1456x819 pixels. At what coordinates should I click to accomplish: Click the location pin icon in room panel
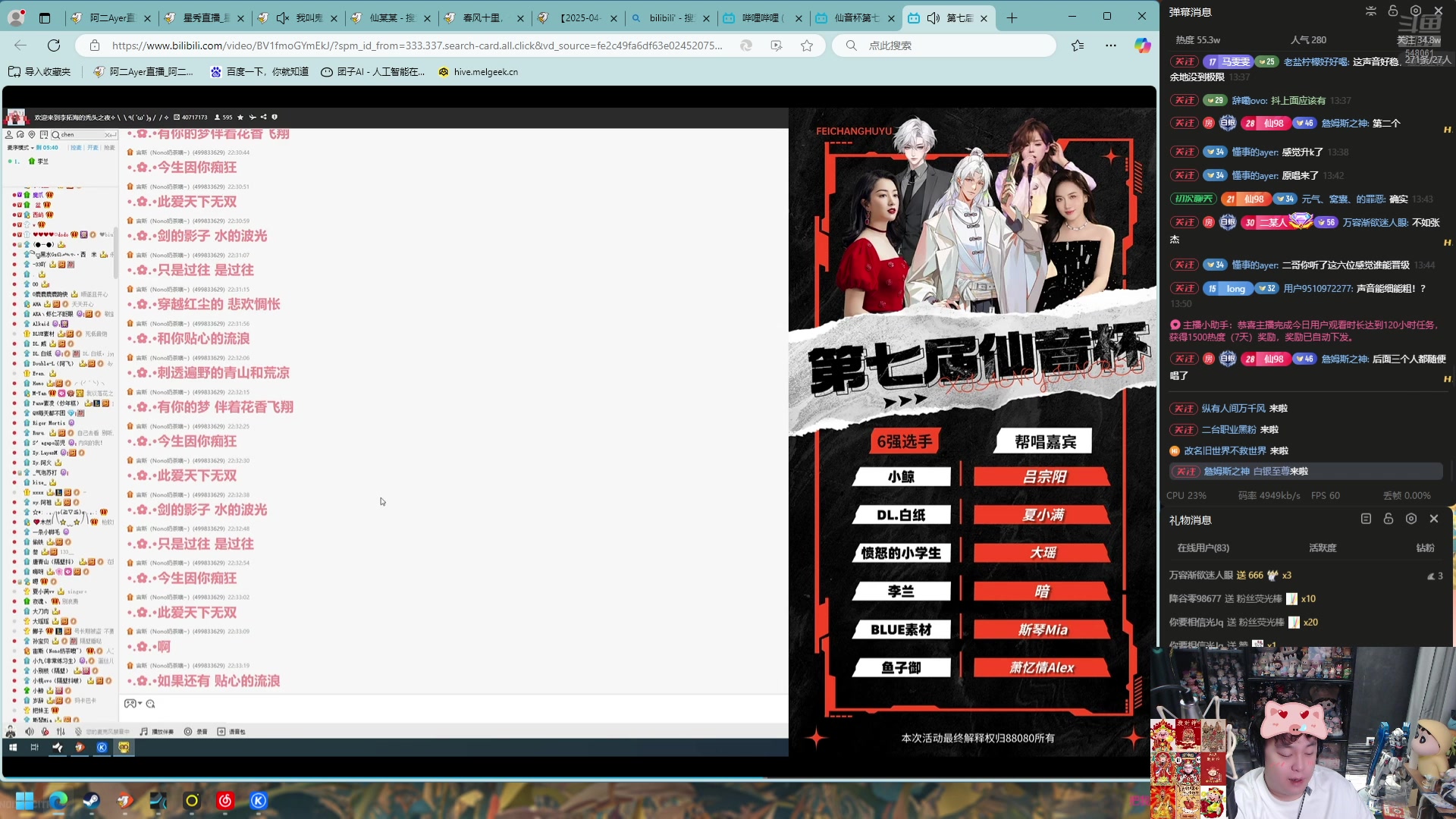(x=32, y=134)
